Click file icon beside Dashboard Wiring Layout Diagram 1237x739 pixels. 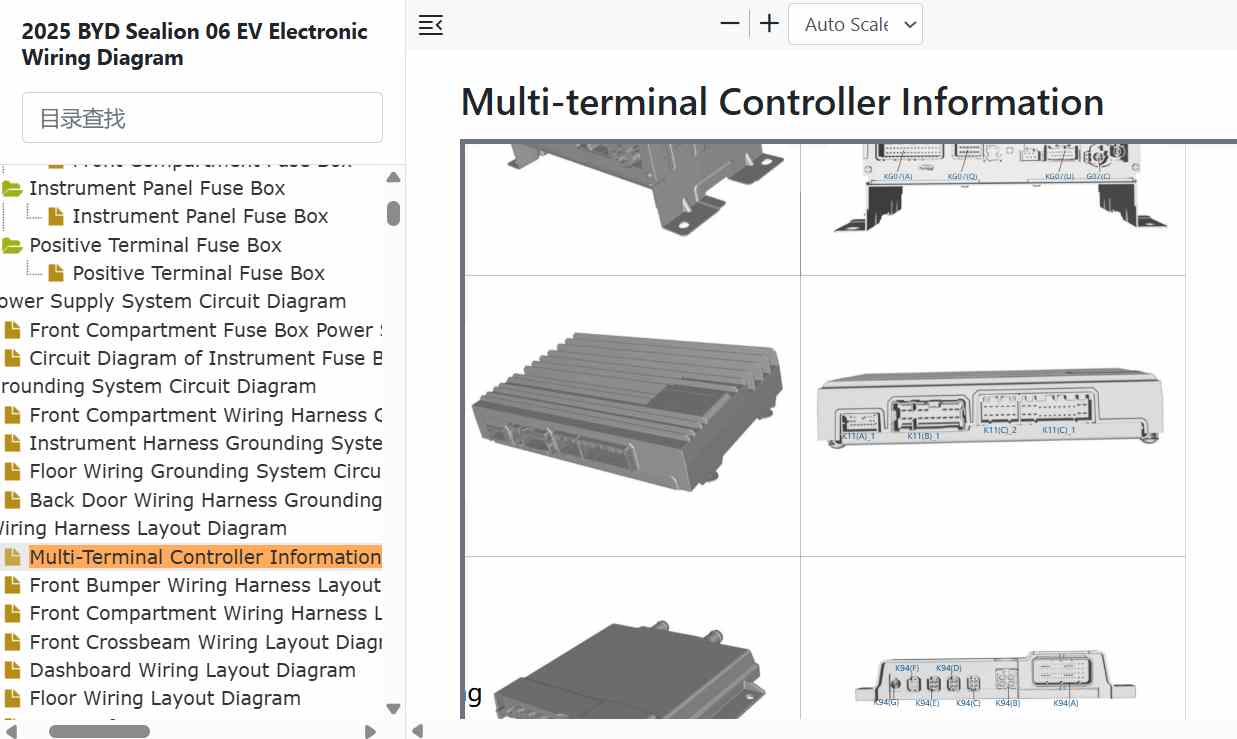click(x=12, y=670)
